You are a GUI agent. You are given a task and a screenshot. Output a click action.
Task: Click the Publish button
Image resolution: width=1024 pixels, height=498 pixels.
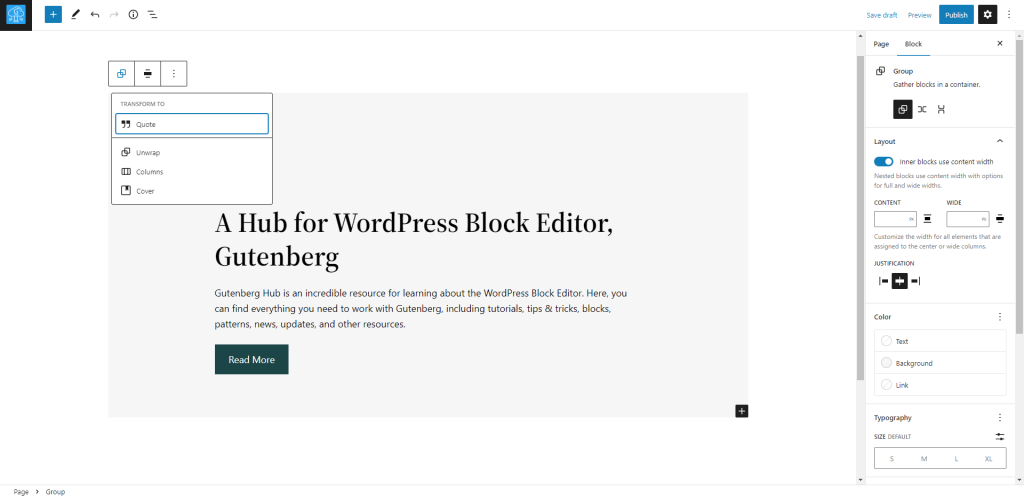[x=955, y=15]
